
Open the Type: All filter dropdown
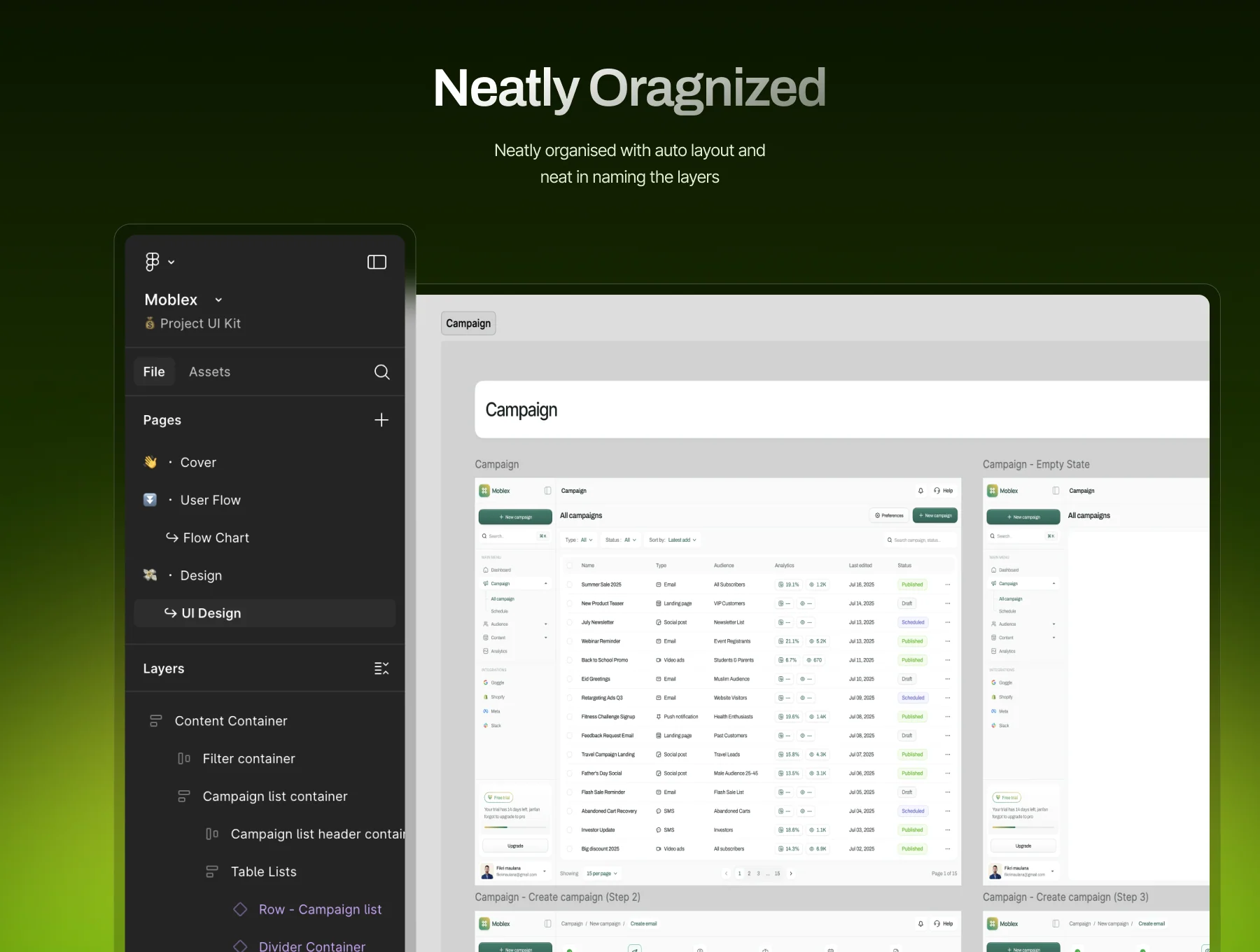[x=579, y=540]
